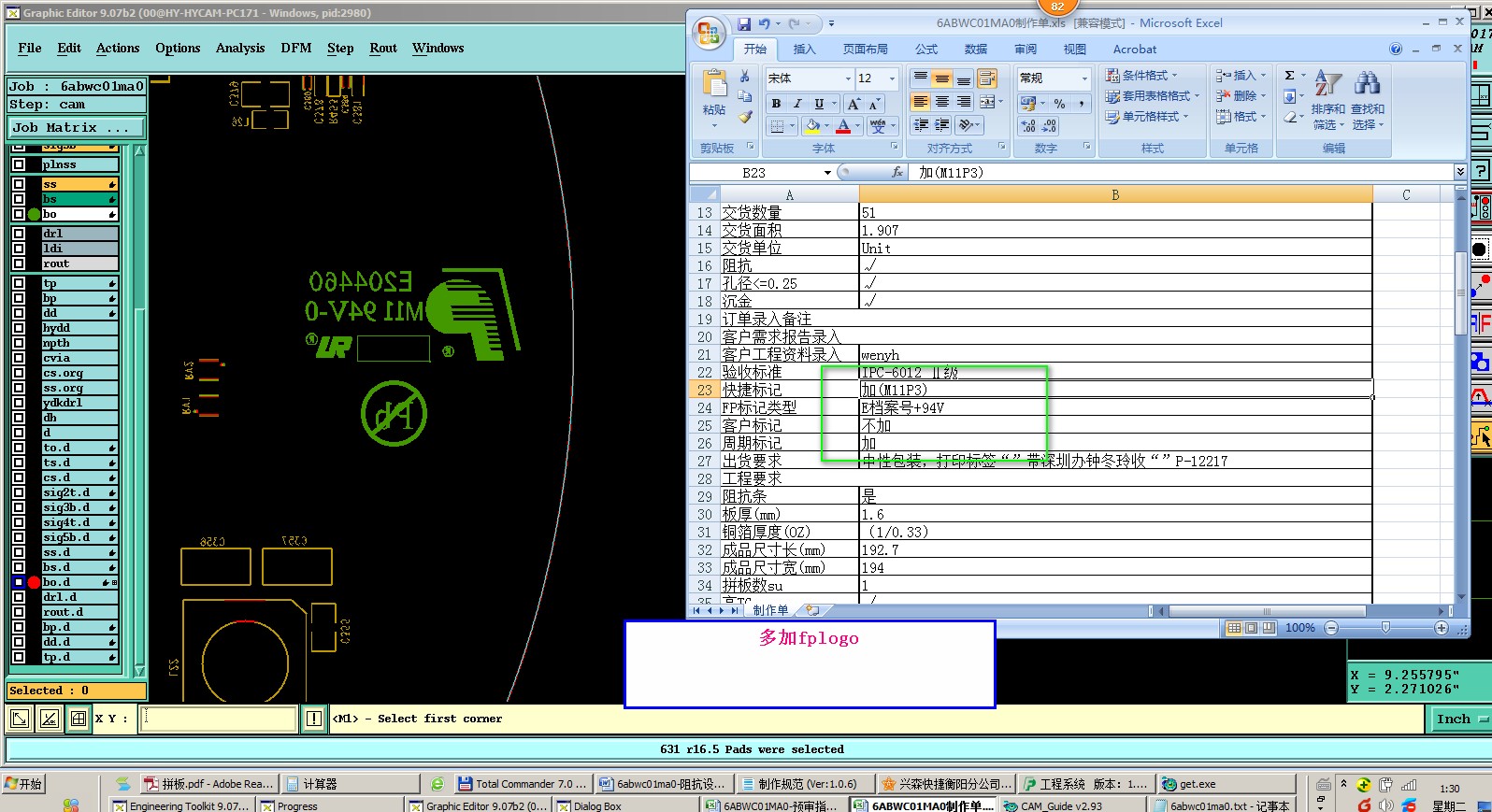Toggle the checkbox for layer ydkdrl

pos(19,403)
